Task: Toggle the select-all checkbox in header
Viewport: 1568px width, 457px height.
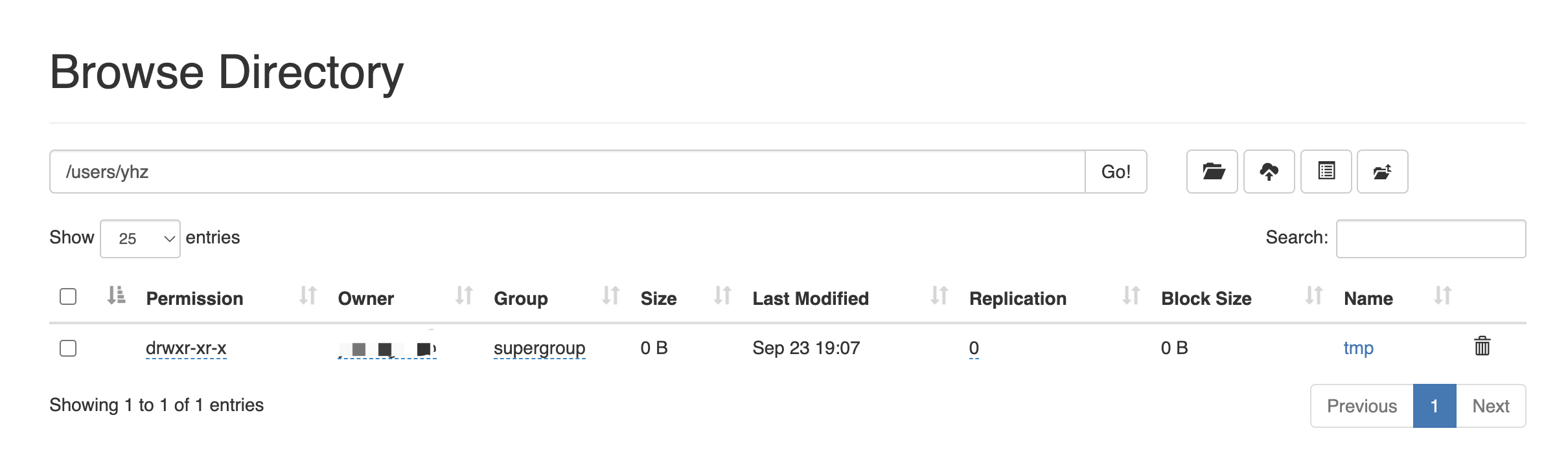Action: (68, 296)
